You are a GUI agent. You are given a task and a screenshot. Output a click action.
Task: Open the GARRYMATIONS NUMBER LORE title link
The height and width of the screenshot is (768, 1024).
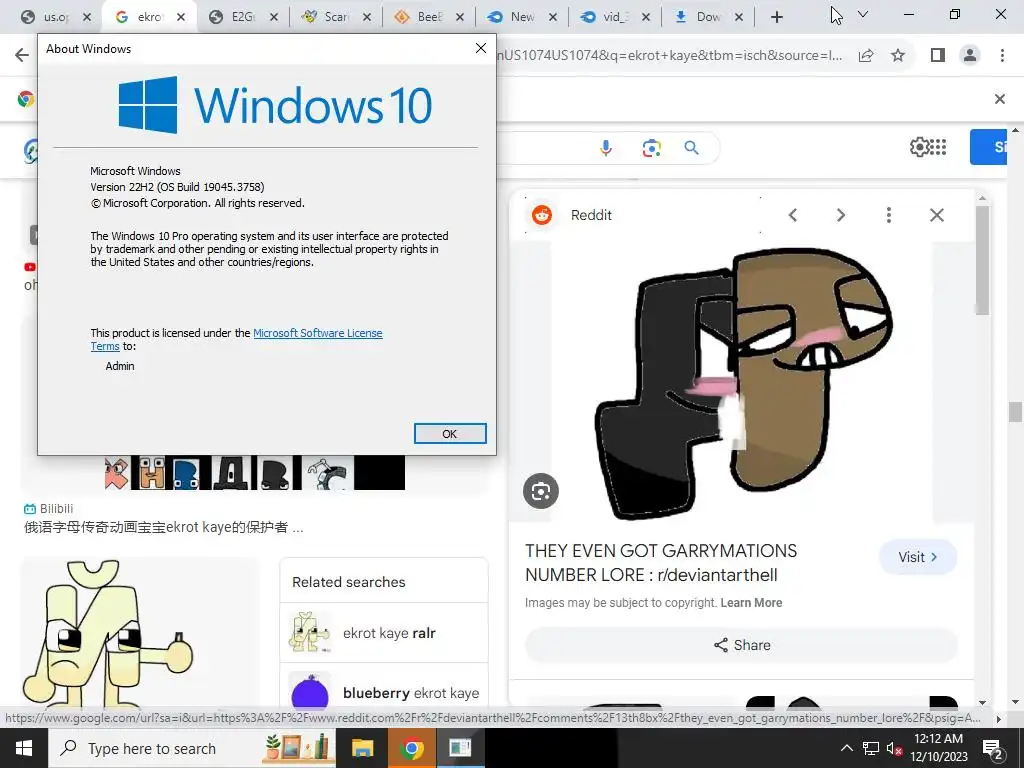click(x=661, y=563)
